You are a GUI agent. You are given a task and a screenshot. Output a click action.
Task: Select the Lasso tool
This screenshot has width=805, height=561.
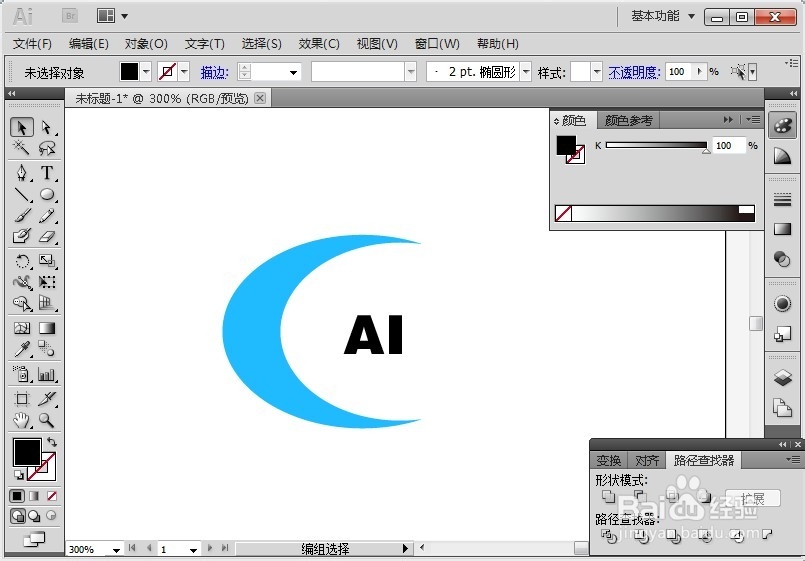pos(46,148)
